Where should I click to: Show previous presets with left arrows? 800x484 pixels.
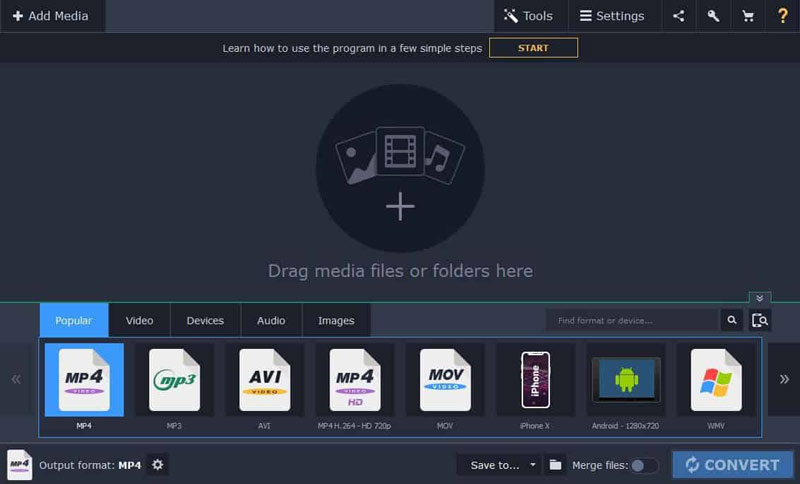(x=16, y=379)
